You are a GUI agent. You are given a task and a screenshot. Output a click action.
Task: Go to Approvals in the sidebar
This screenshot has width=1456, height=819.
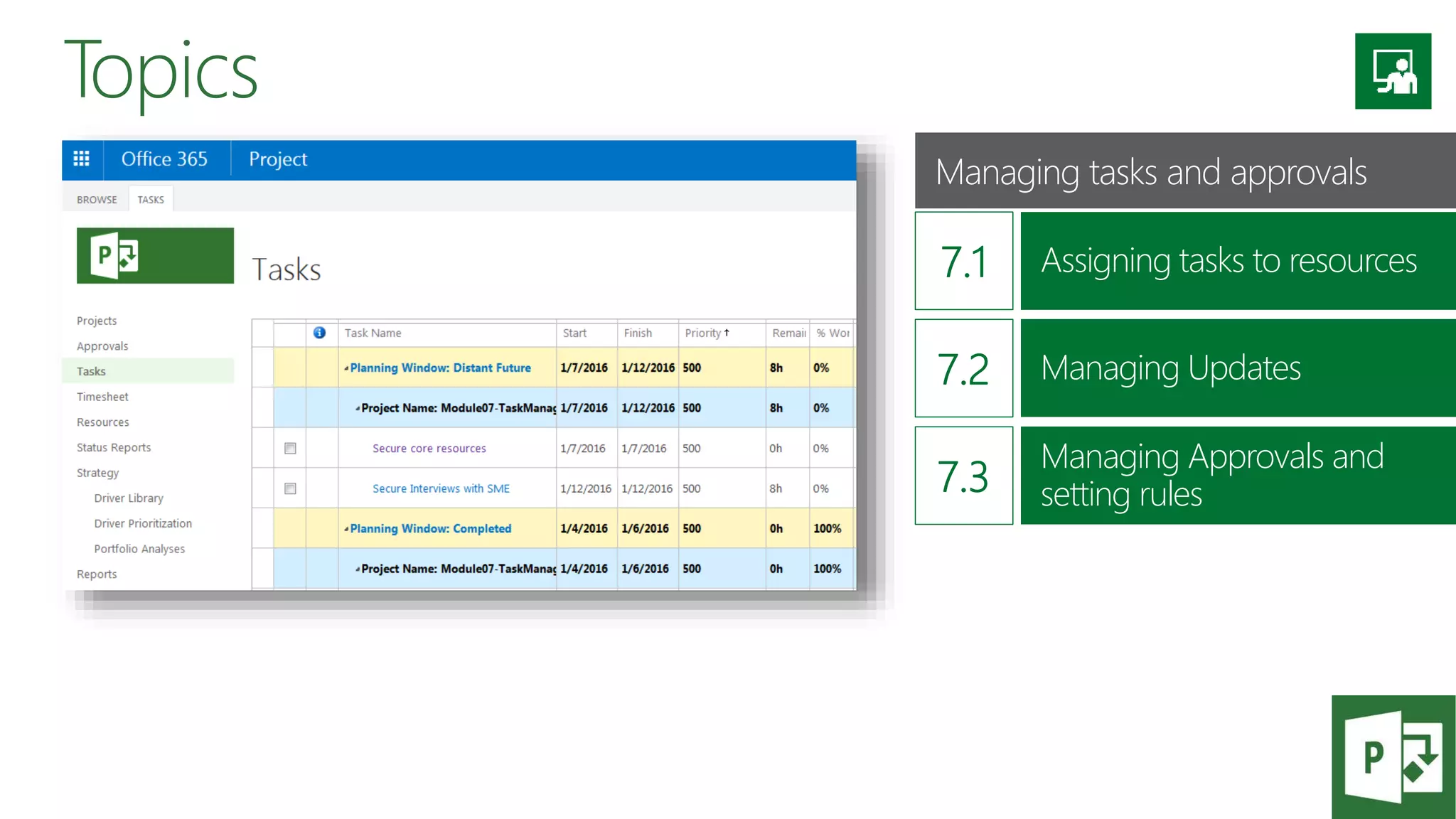[102, 346]
